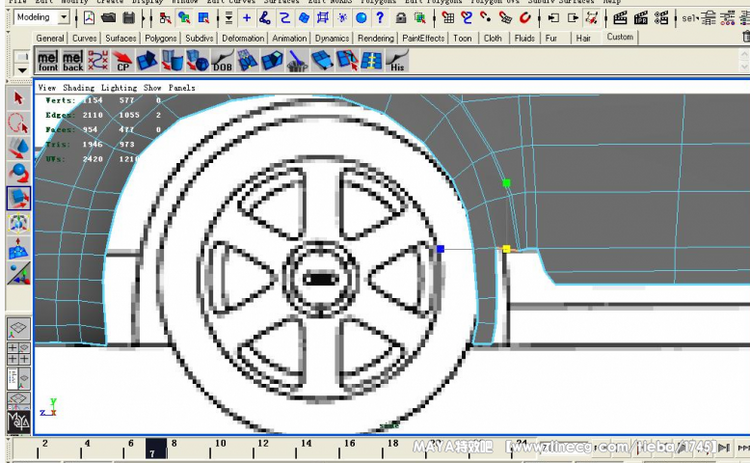The height and width of the screenshot is (463, 750).
Task: Toggle Select by Component Type mode
Action: tap(204, 18)
